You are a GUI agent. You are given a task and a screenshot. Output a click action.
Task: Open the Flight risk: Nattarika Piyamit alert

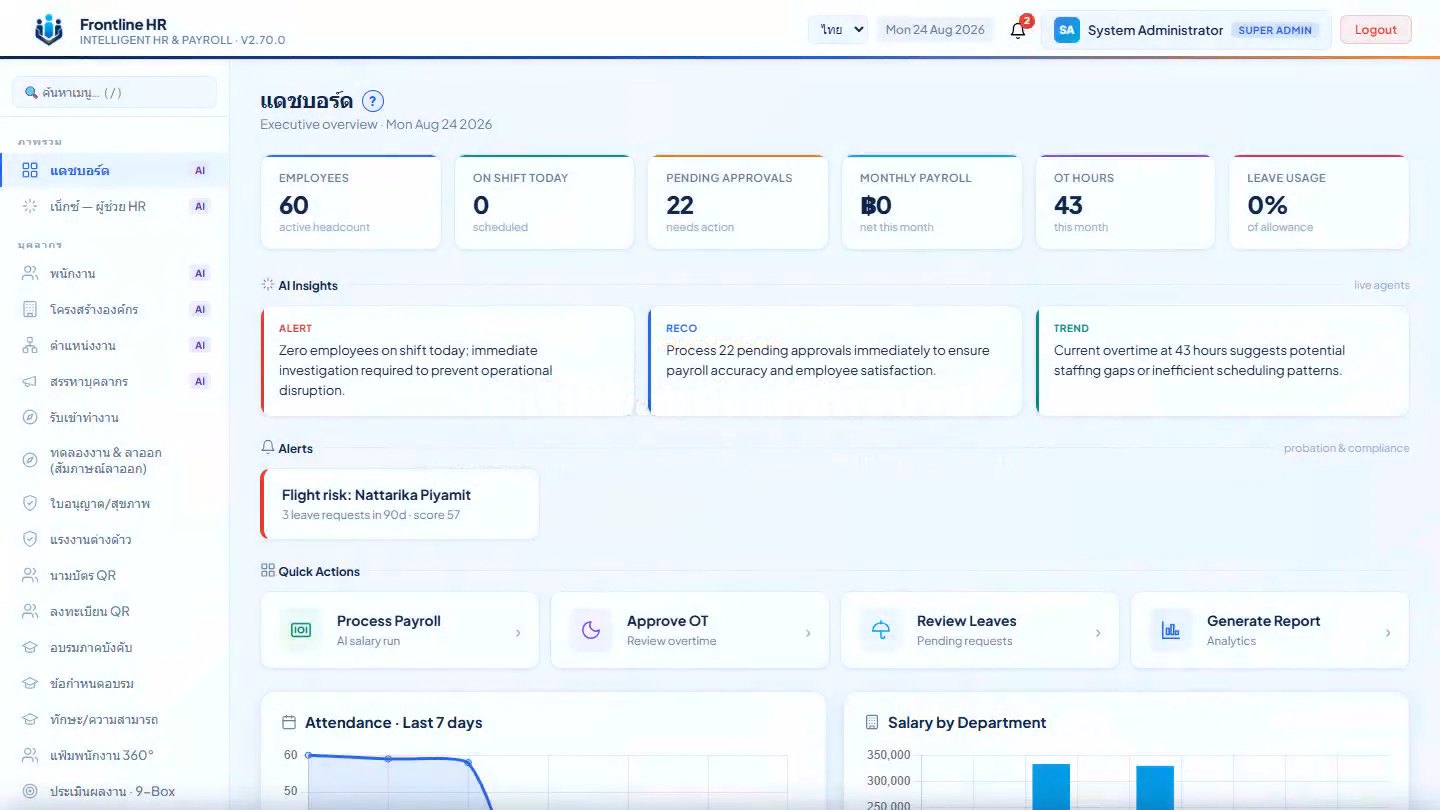(x=399, y=504)
